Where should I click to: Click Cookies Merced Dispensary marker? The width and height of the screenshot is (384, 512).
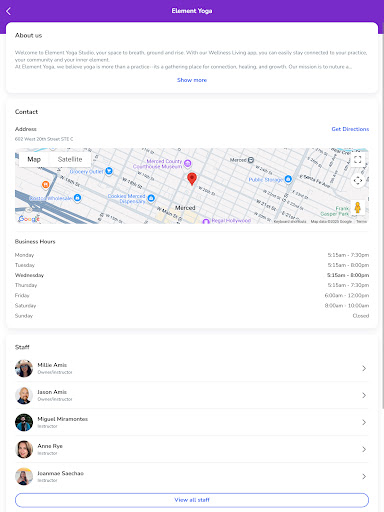(151, 198)
